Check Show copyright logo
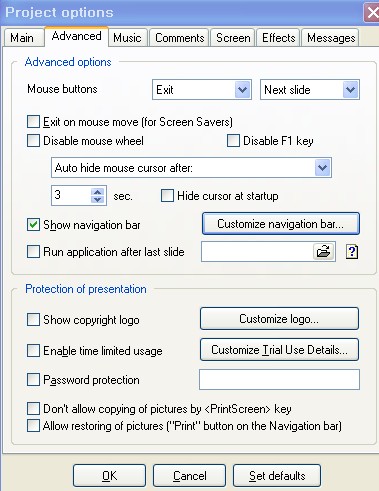 [33, 319]
